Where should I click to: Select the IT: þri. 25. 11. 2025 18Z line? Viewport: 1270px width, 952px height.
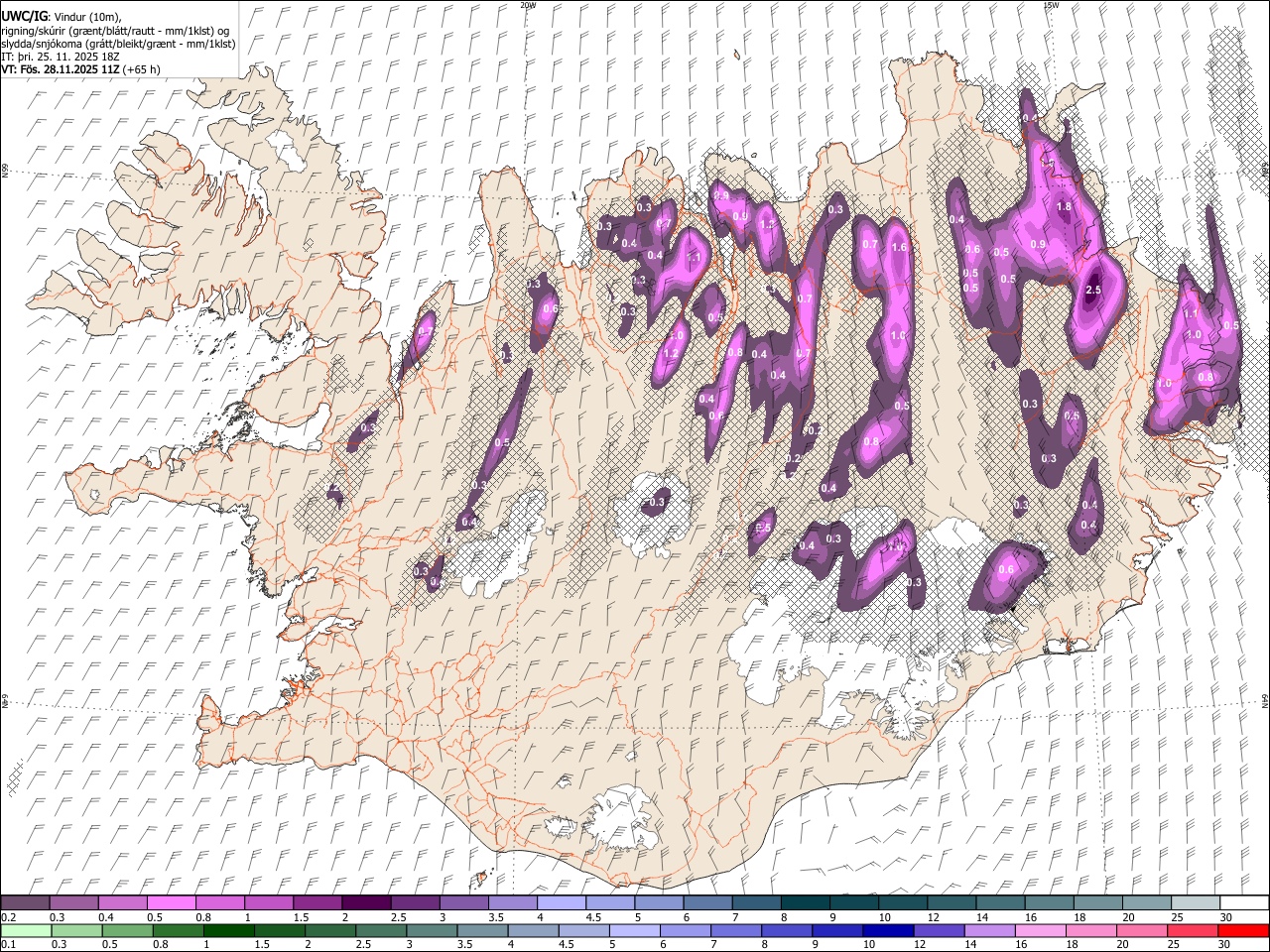coord(60,57)
